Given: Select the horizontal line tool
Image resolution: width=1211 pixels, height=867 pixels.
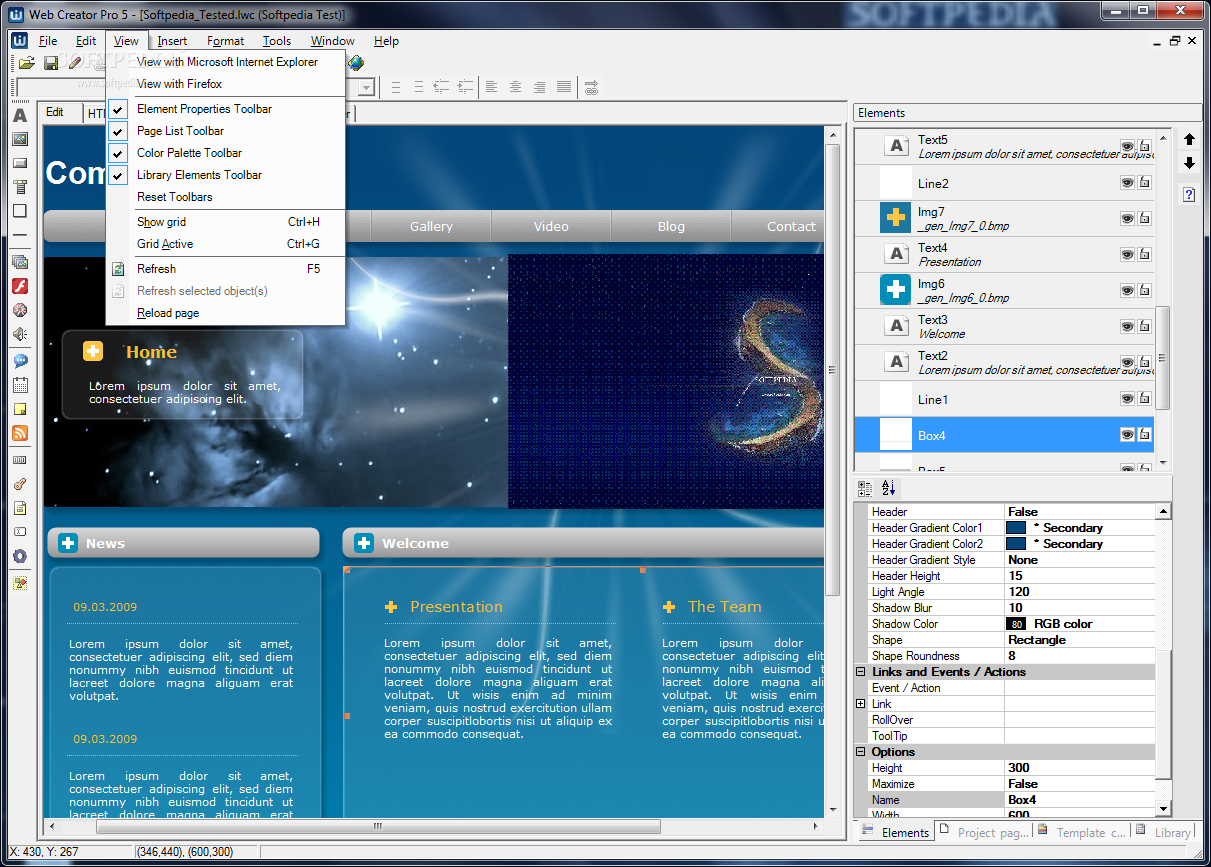Looking at the screenshot, I should [x=20, y=235].
